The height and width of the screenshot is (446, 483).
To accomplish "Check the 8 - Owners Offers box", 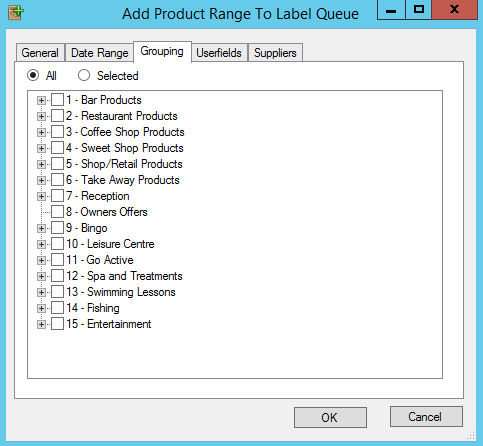I will tap(57, 212).
